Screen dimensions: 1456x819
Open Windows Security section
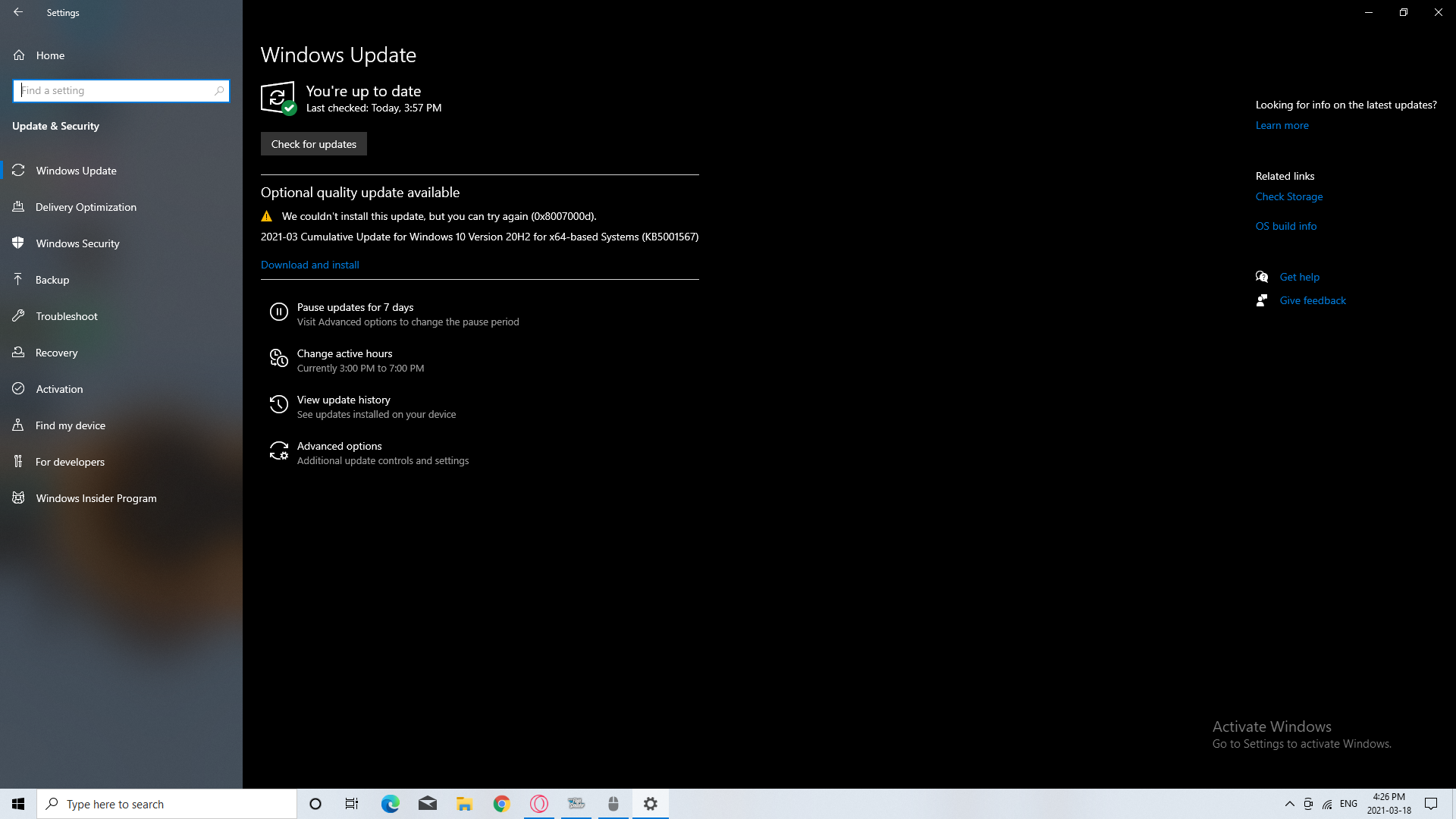pos(121,243)
